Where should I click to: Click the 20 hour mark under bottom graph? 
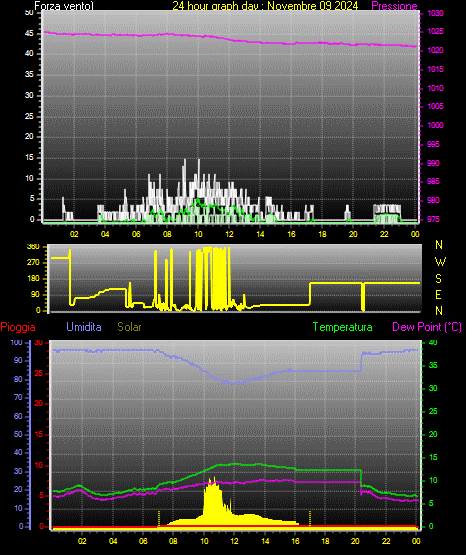(355, 541)
